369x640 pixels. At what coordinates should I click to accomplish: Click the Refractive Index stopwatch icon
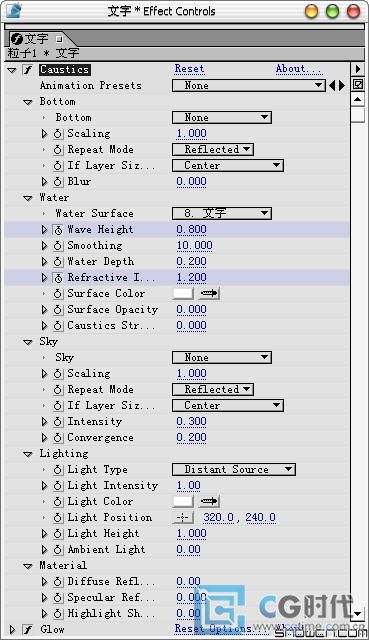tap(58, 278)
